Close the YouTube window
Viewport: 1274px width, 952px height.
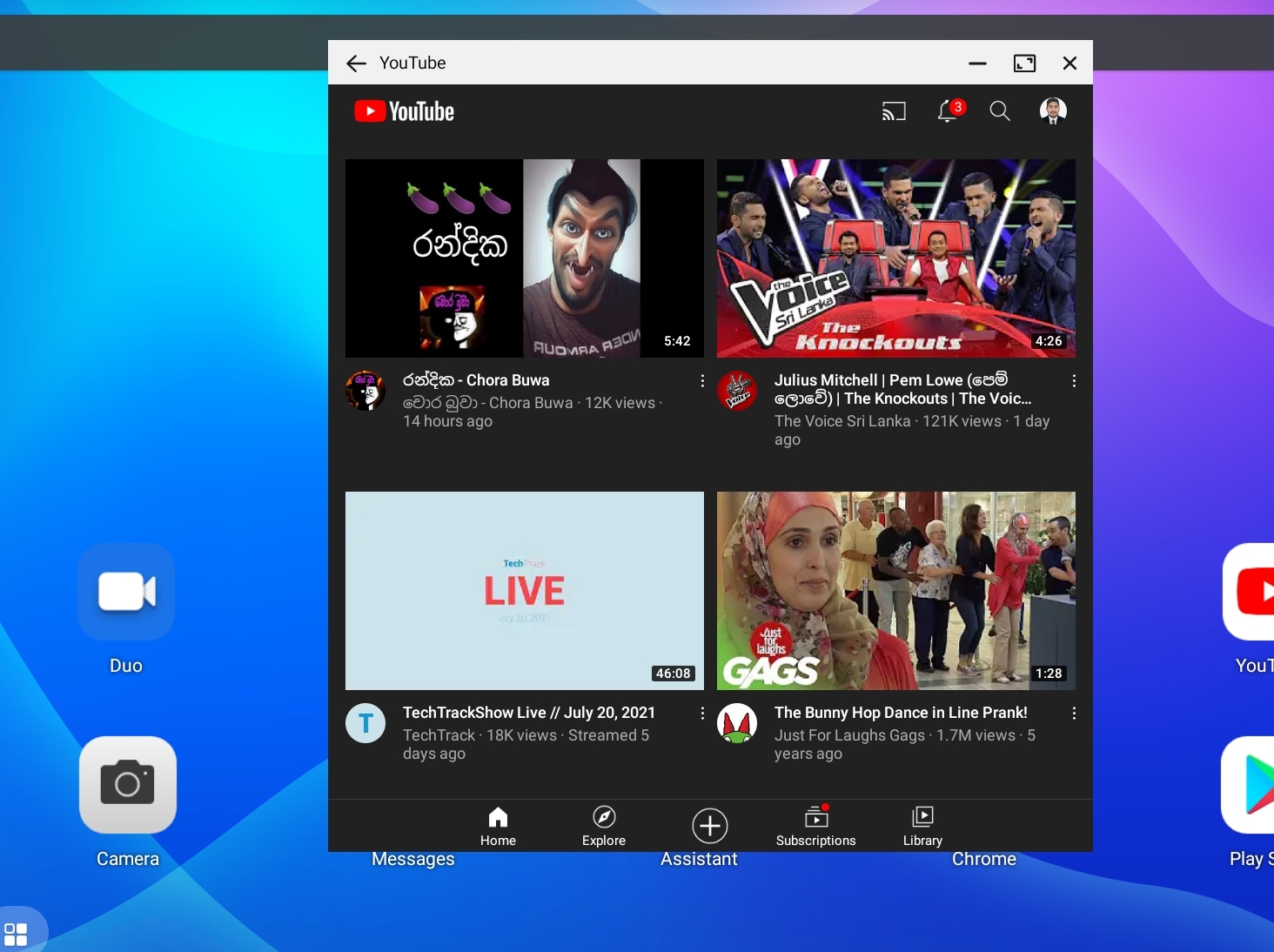point(1069,63)
